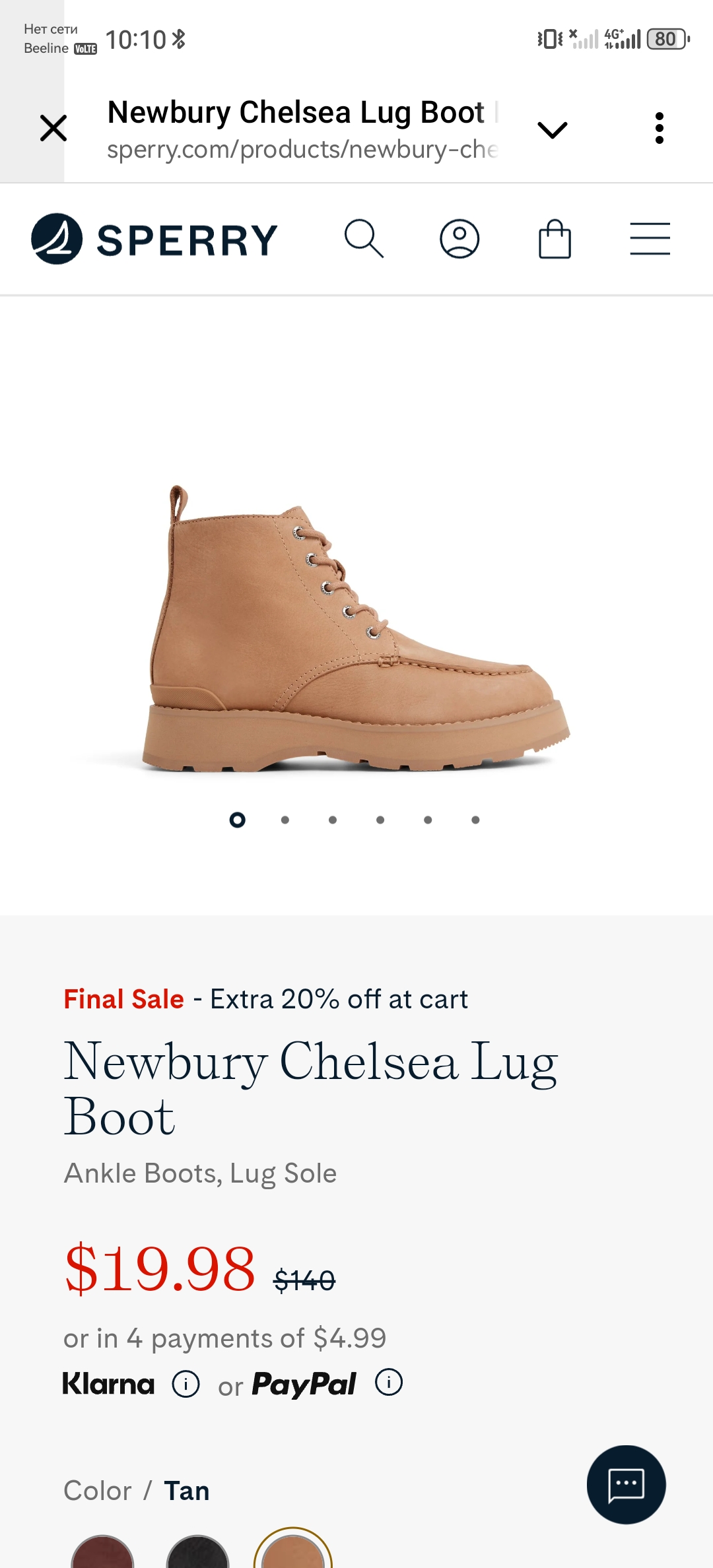Tap the sperry.com URL address text
This screenshot has height=1568, width=713.
302,150
